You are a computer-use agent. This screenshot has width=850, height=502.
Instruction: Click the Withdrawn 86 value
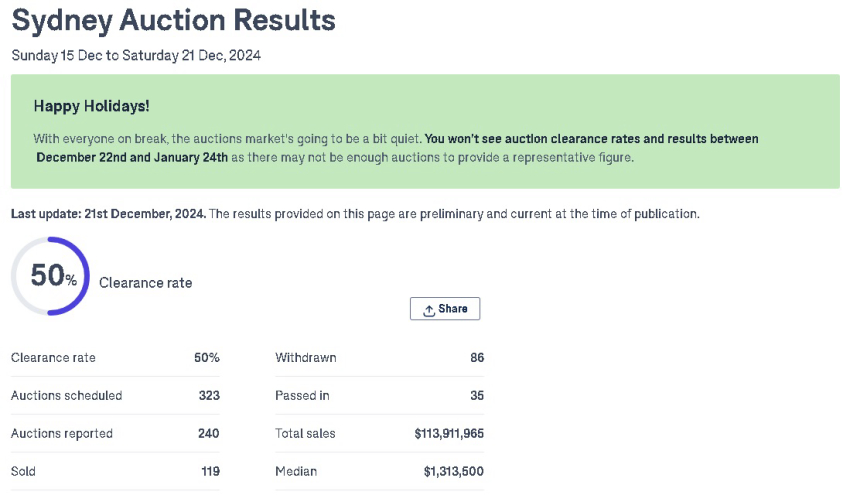(477, 358)
